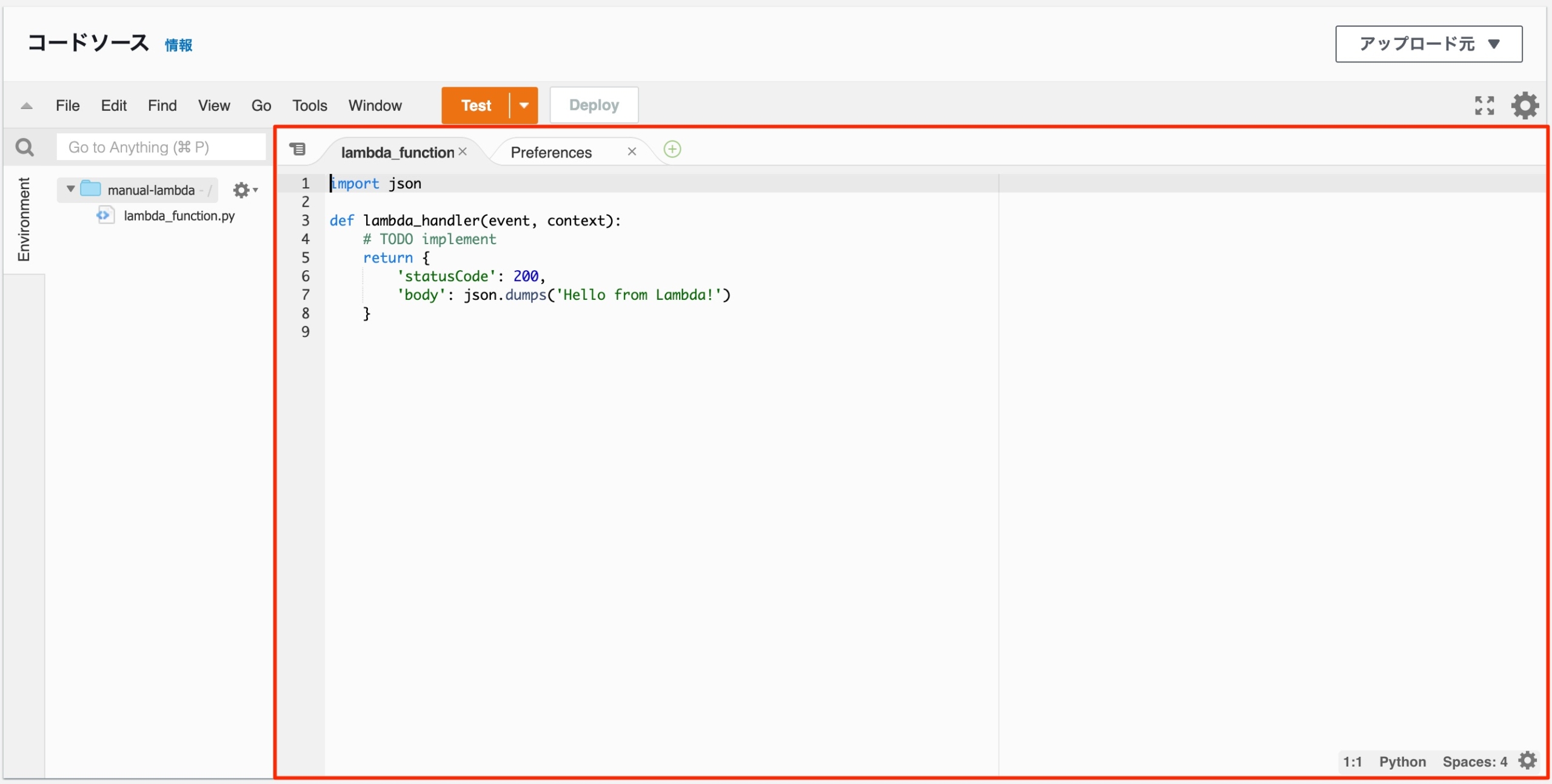Click status bar gear icon
Viewport: 1552px width, 784px height.
1528,761
